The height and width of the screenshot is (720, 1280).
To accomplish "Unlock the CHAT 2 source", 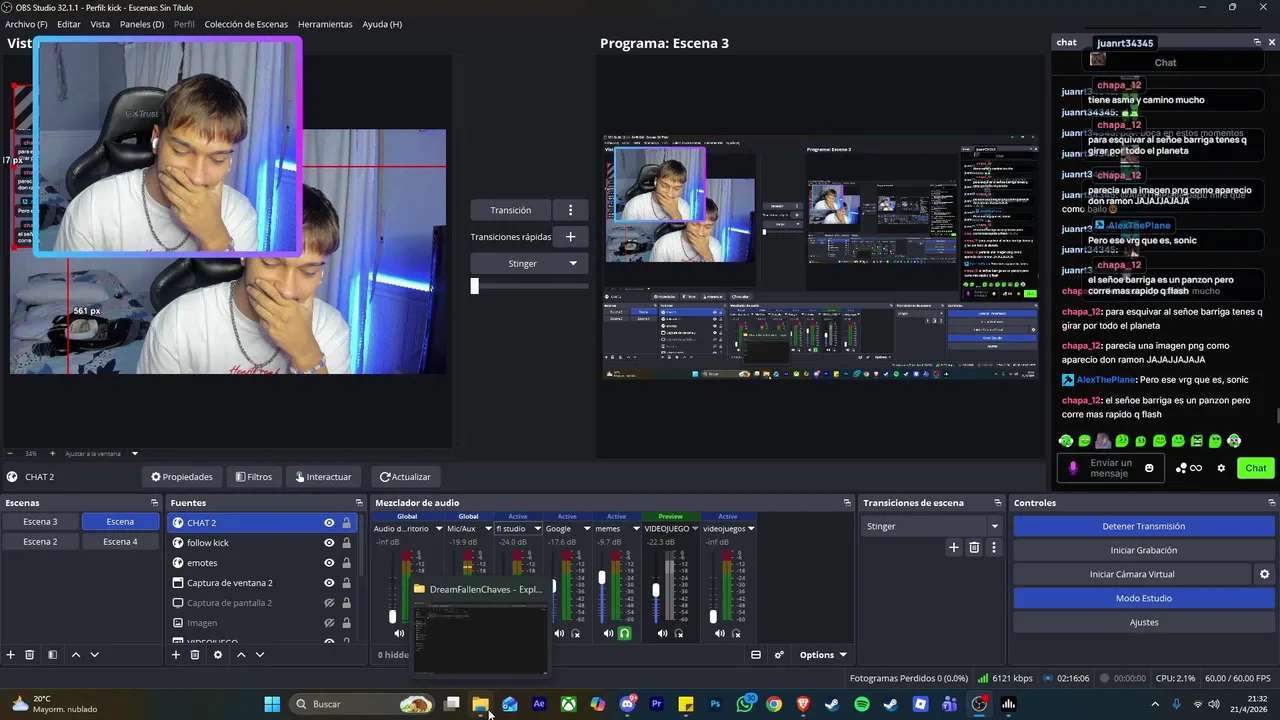I will pos(347,523).
